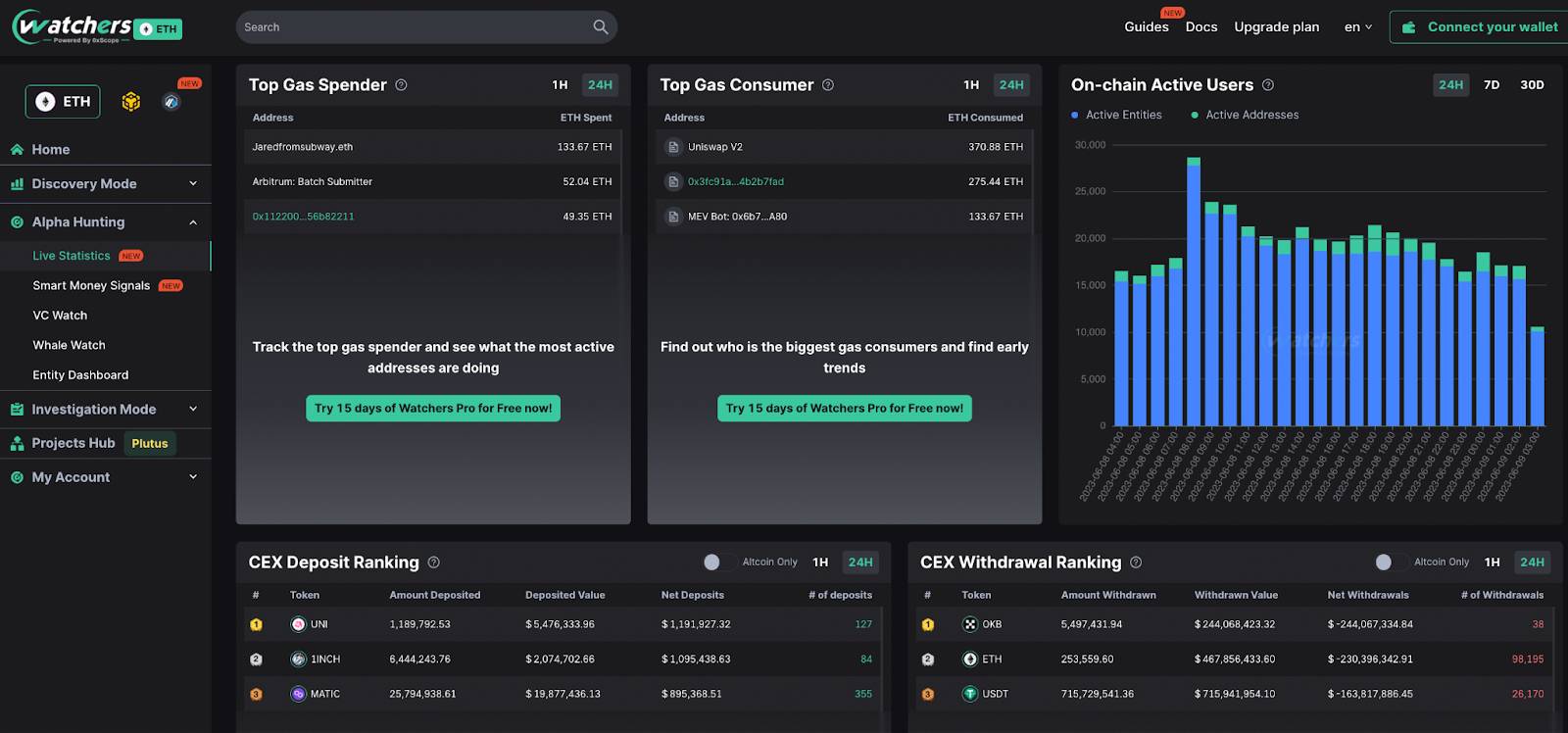Click the MATIC token icon
Image resolution: width=1568 pixels, height=733 pixels.
click(298, 694)
